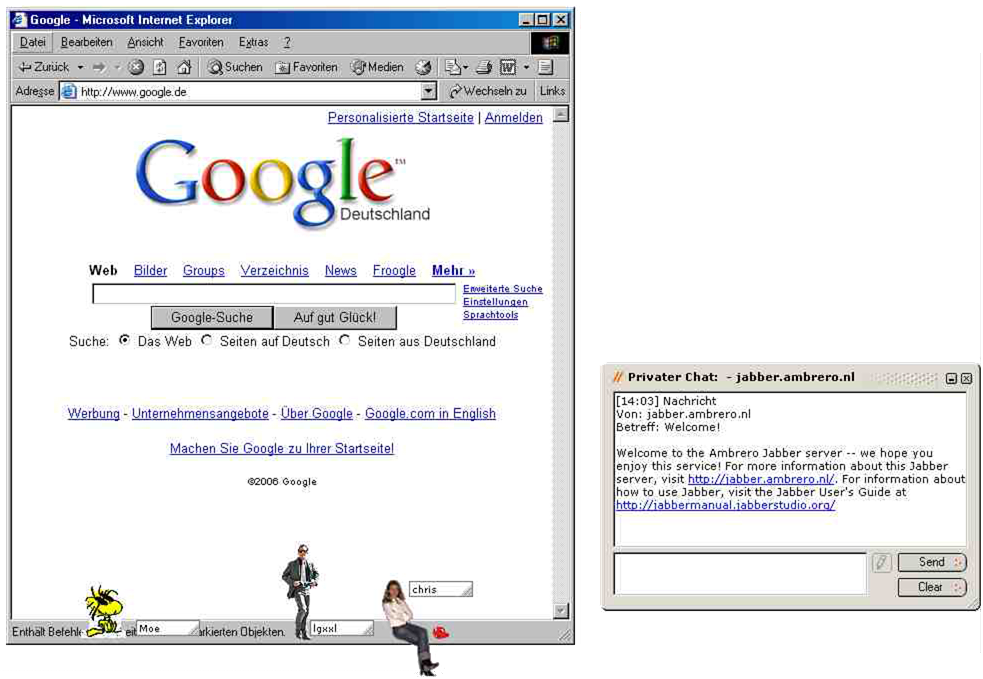Expand the address bar URL dropdown

click(x=429, y=91)
